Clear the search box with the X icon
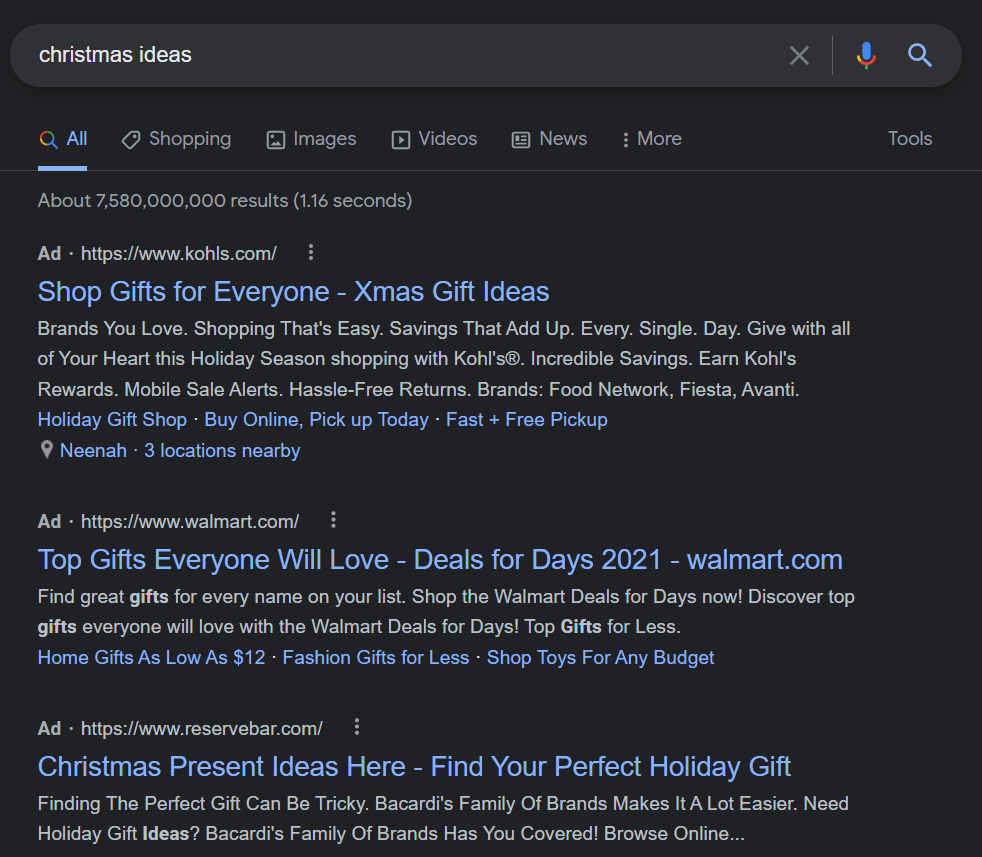Image resolution: width=982 pixels, height=857 pixels. [x=799, y=55]
